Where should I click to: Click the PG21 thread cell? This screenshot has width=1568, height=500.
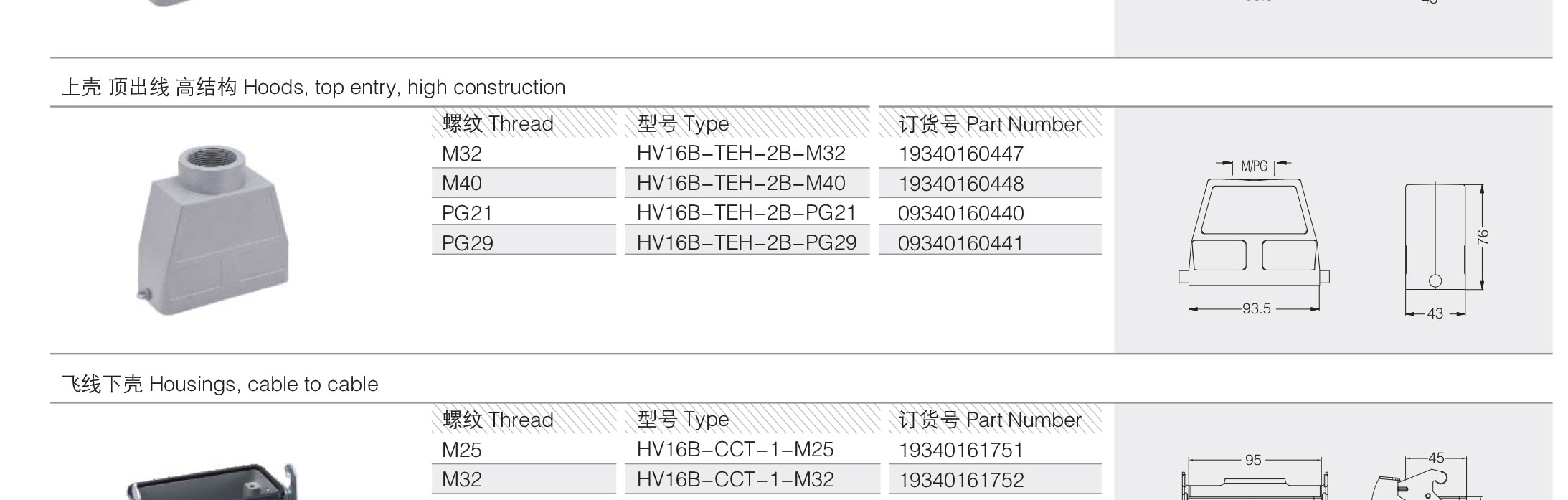tap(467, 213)
